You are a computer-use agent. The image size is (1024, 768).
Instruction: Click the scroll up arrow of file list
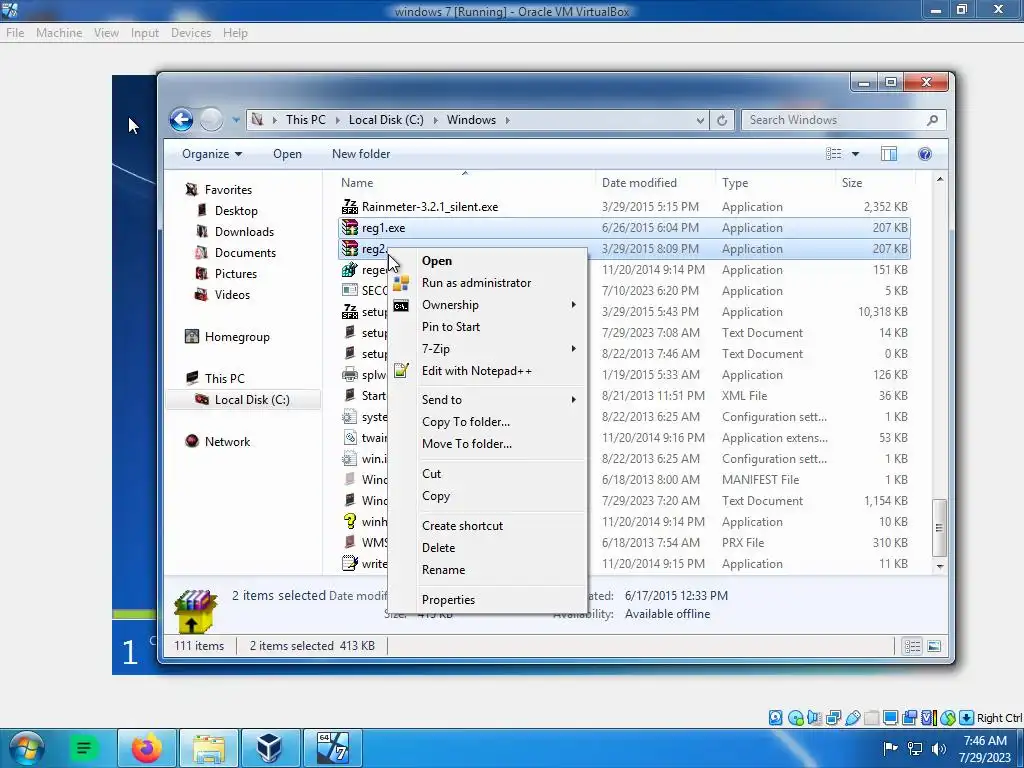[x=940, y=180]
